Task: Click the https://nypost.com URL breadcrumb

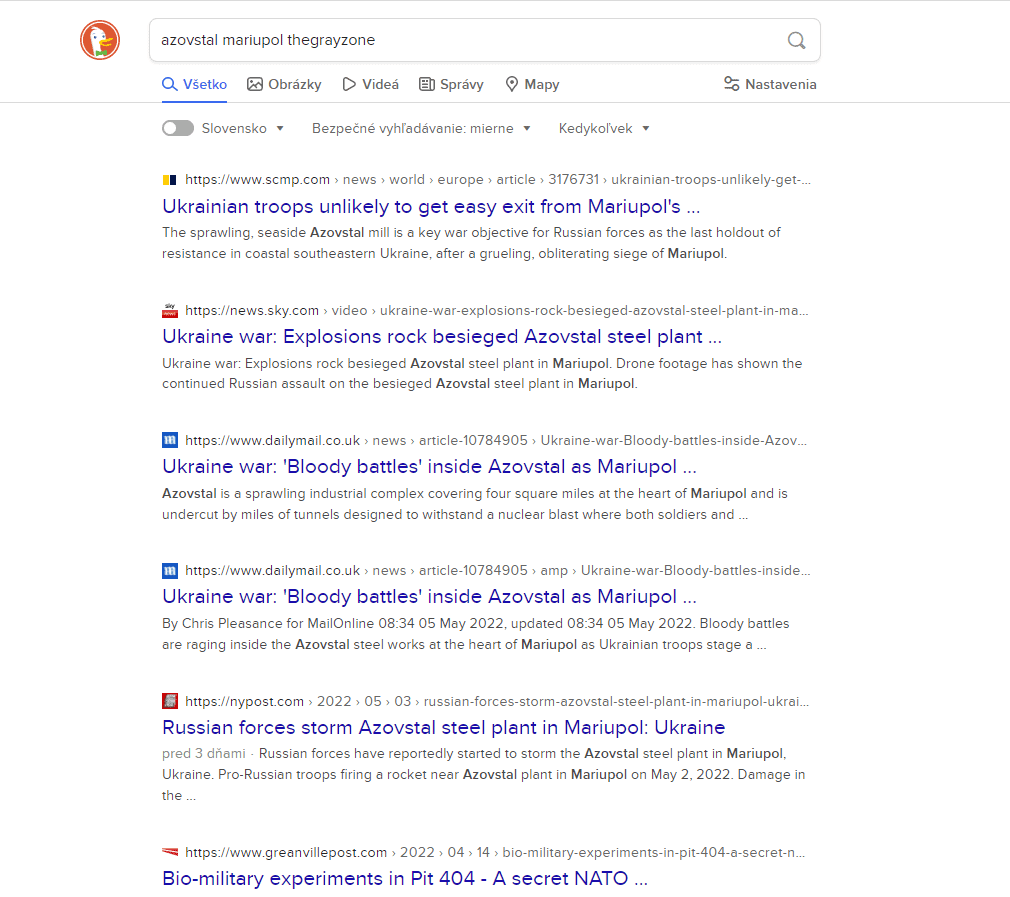Action: pyautogui.click(x=497, y=701)
